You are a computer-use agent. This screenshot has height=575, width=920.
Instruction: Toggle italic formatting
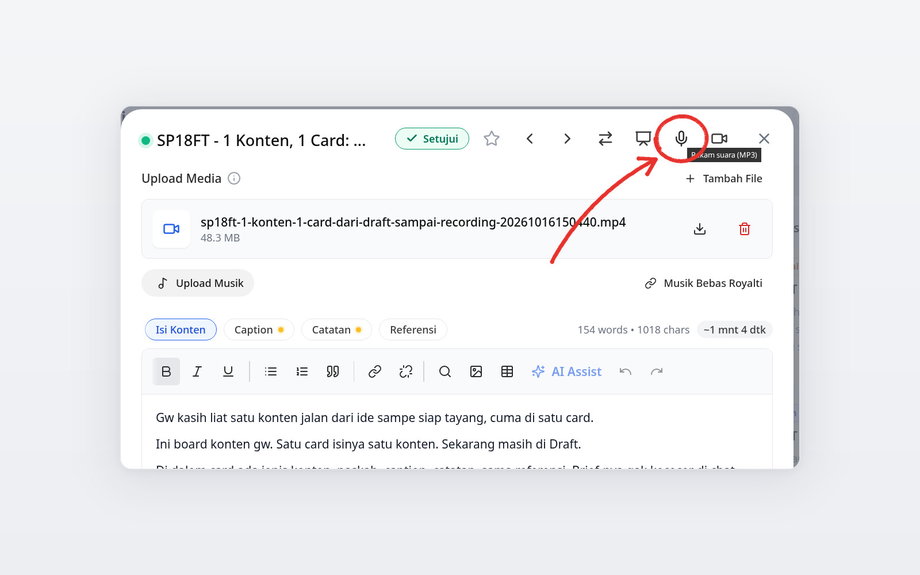pyautogui.click(x=197, y=371)
